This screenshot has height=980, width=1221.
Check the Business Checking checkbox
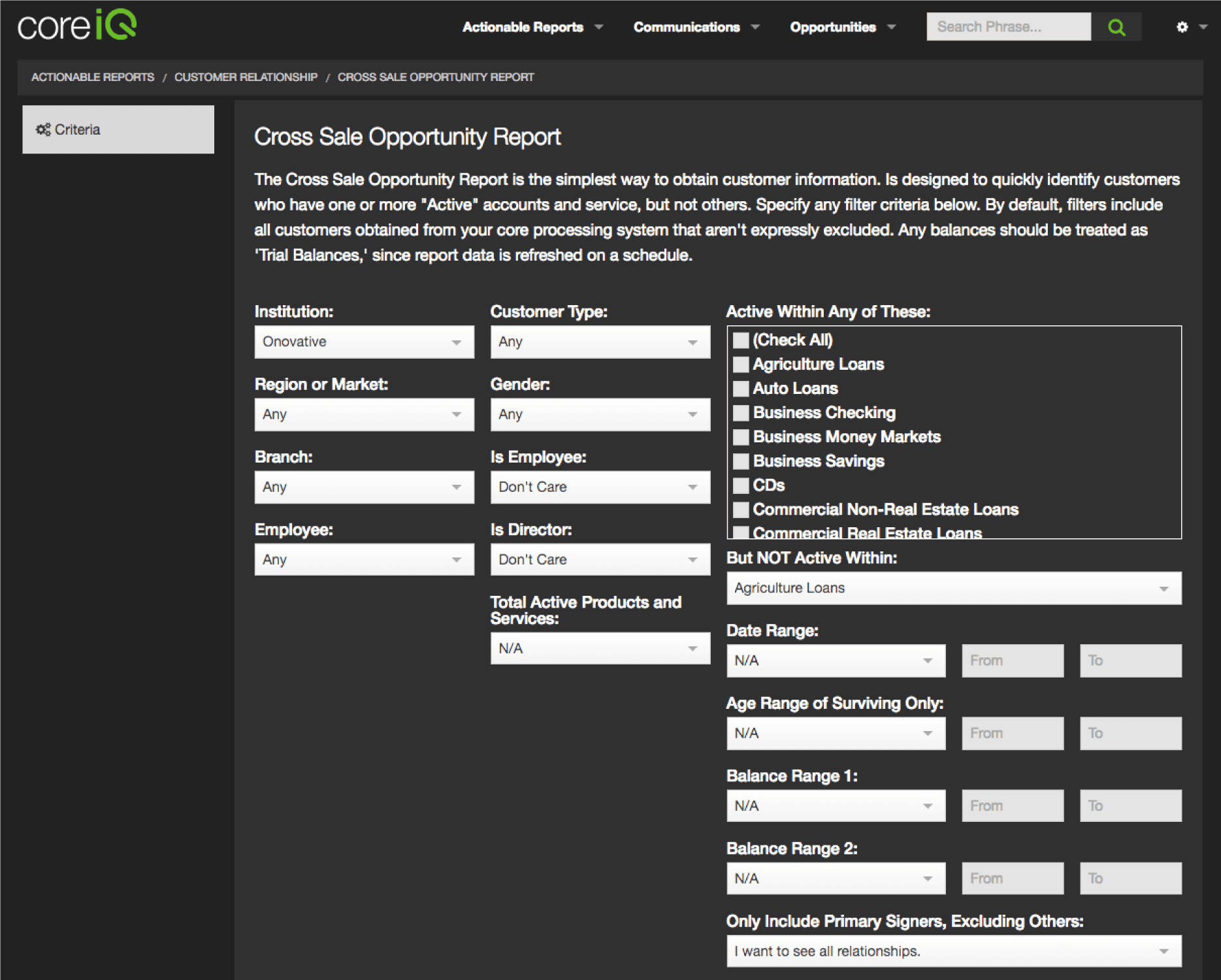click(x=740, y=413)
